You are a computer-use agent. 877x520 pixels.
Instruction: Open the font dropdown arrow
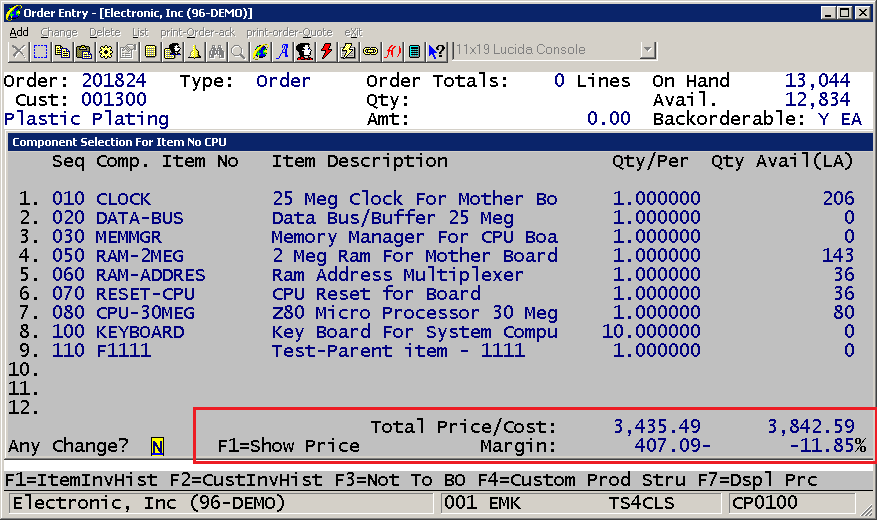coord(647,50)
